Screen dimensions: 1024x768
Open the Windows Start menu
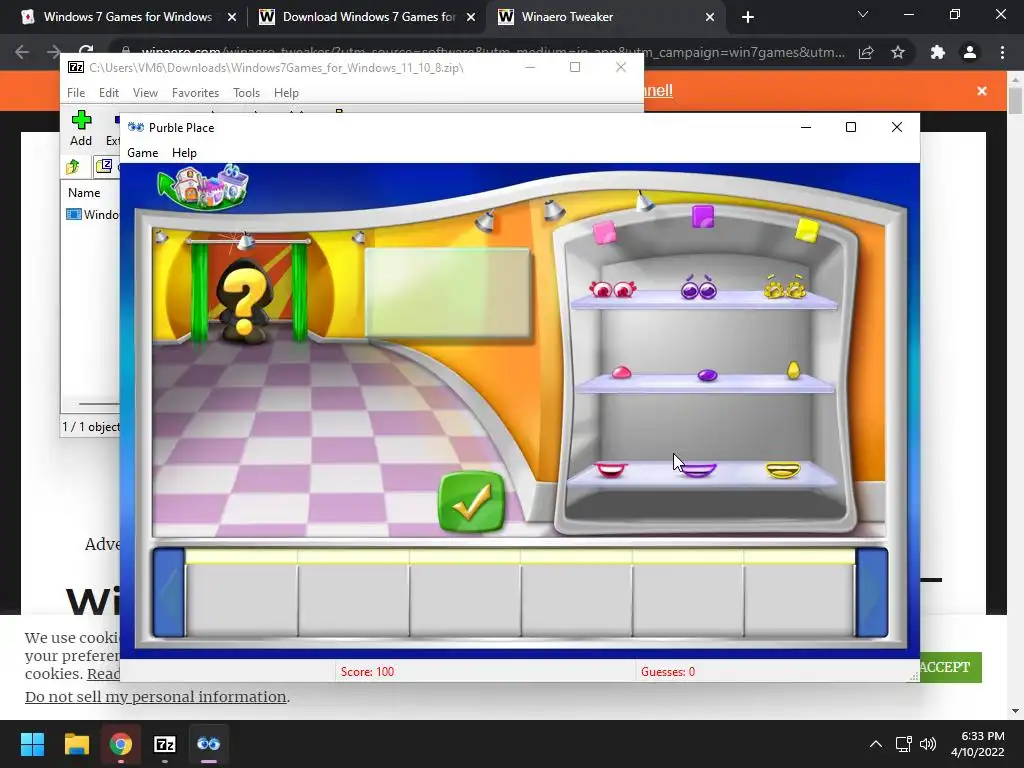[32, 744]
